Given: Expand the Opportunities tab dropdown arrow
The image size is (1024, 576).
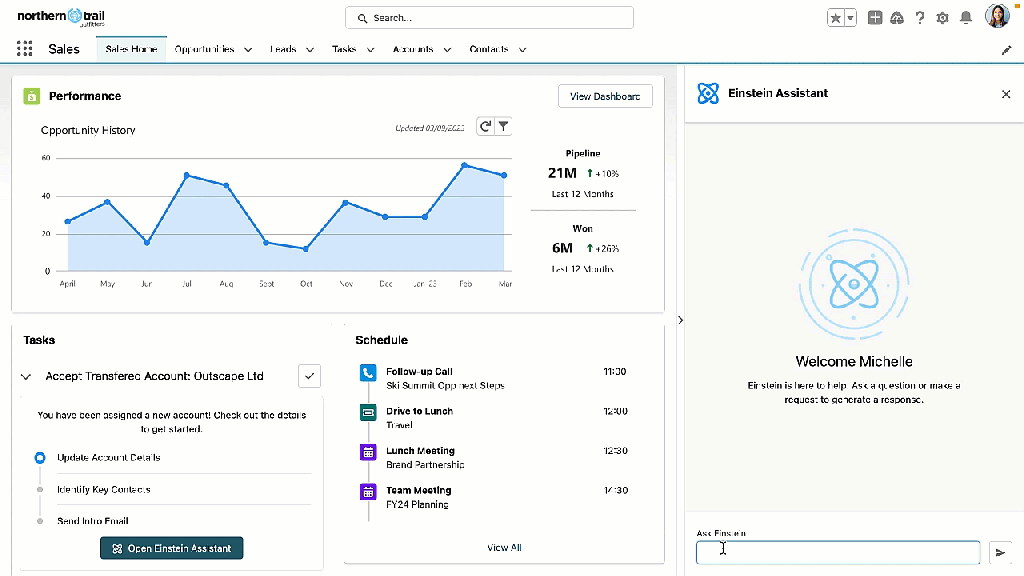Looking at the screenshot, I should point(247,49).
